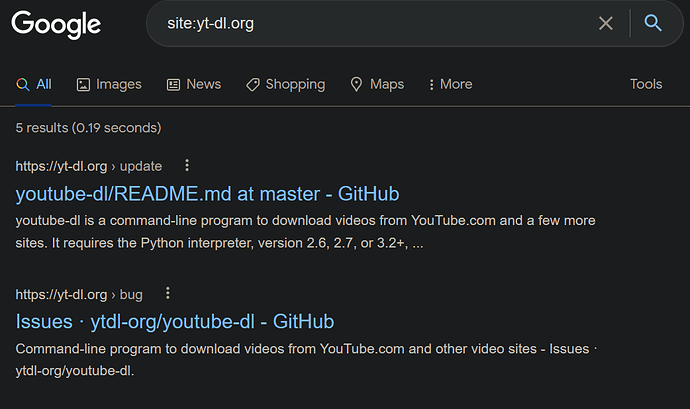This screenshot has width=690, height=409.
Task: Click the Images tab picture icon
Action: tap(83, 85)
